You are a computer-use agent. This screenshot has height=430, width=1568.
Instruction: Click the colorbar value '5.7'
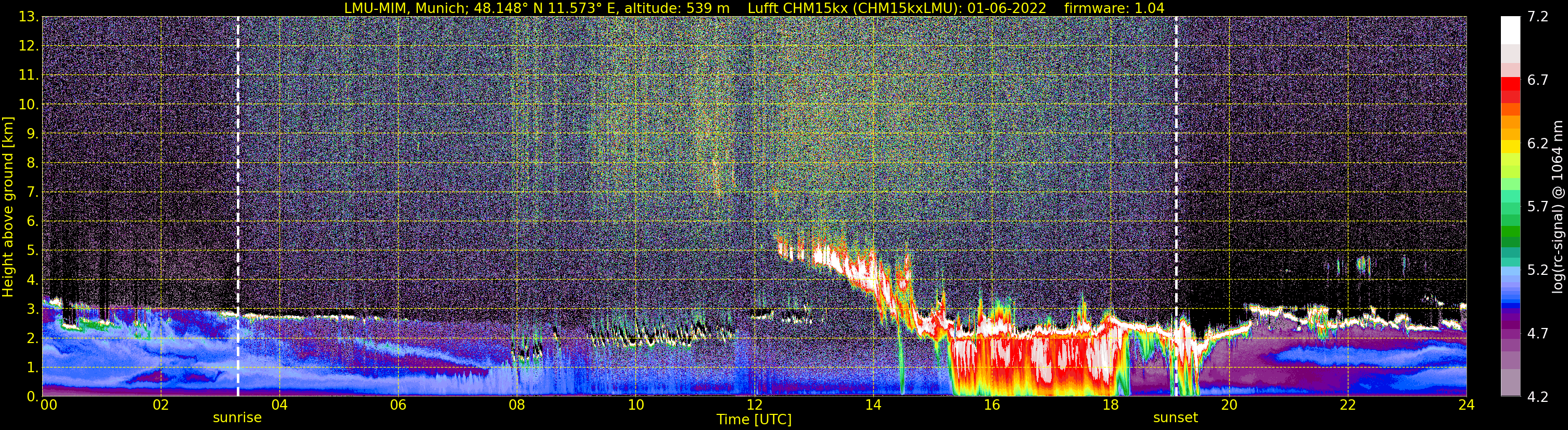click(x=1538, y=207)
